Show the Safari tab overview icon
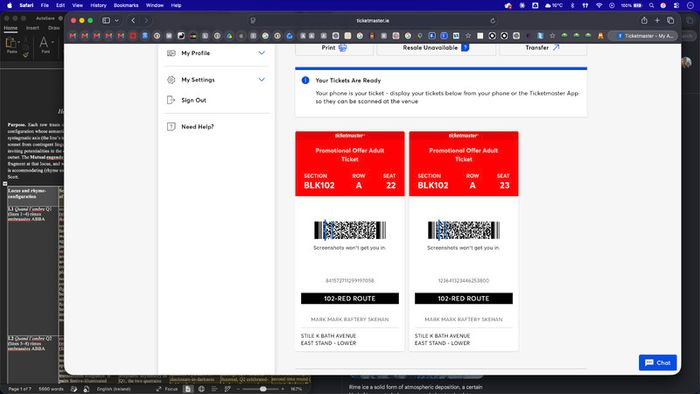 click(671, 21)
